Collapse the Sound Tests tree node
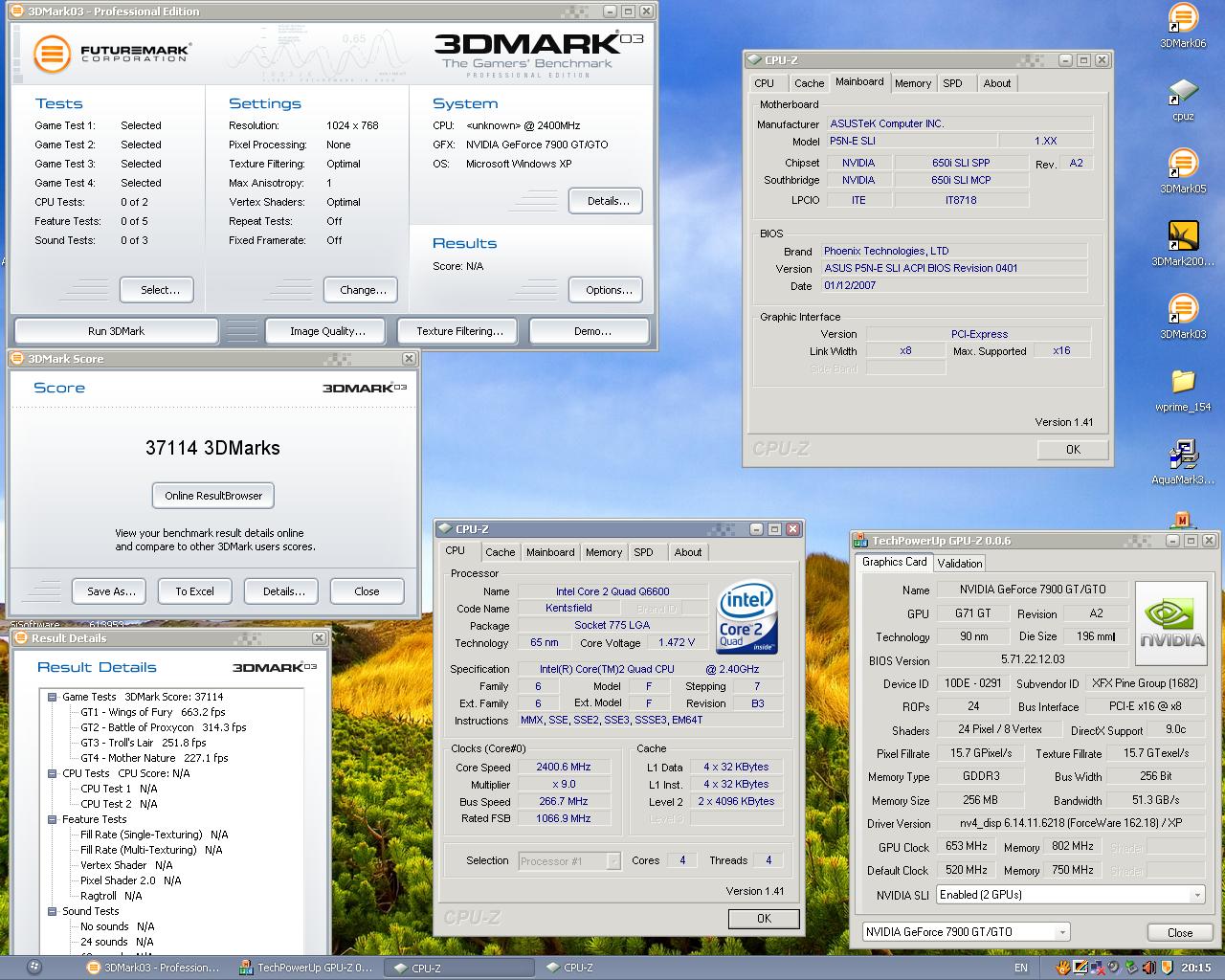 coord(53,911)
